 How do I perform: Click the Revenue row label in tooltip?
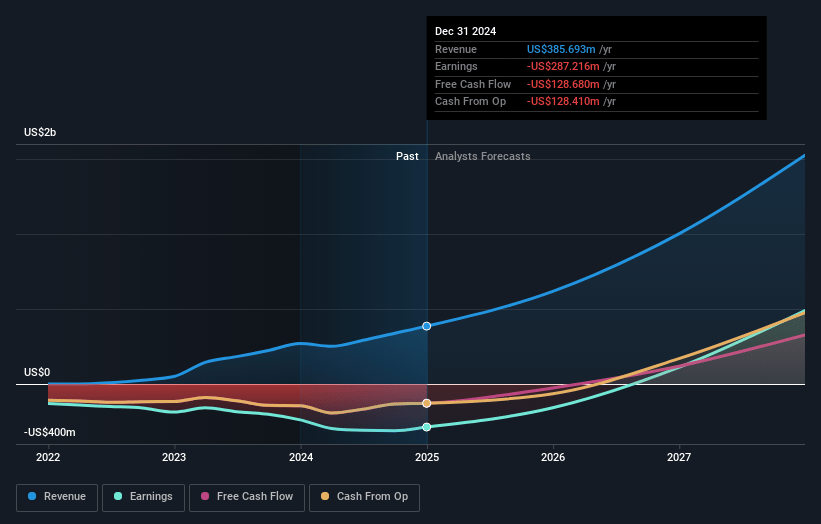456,49
